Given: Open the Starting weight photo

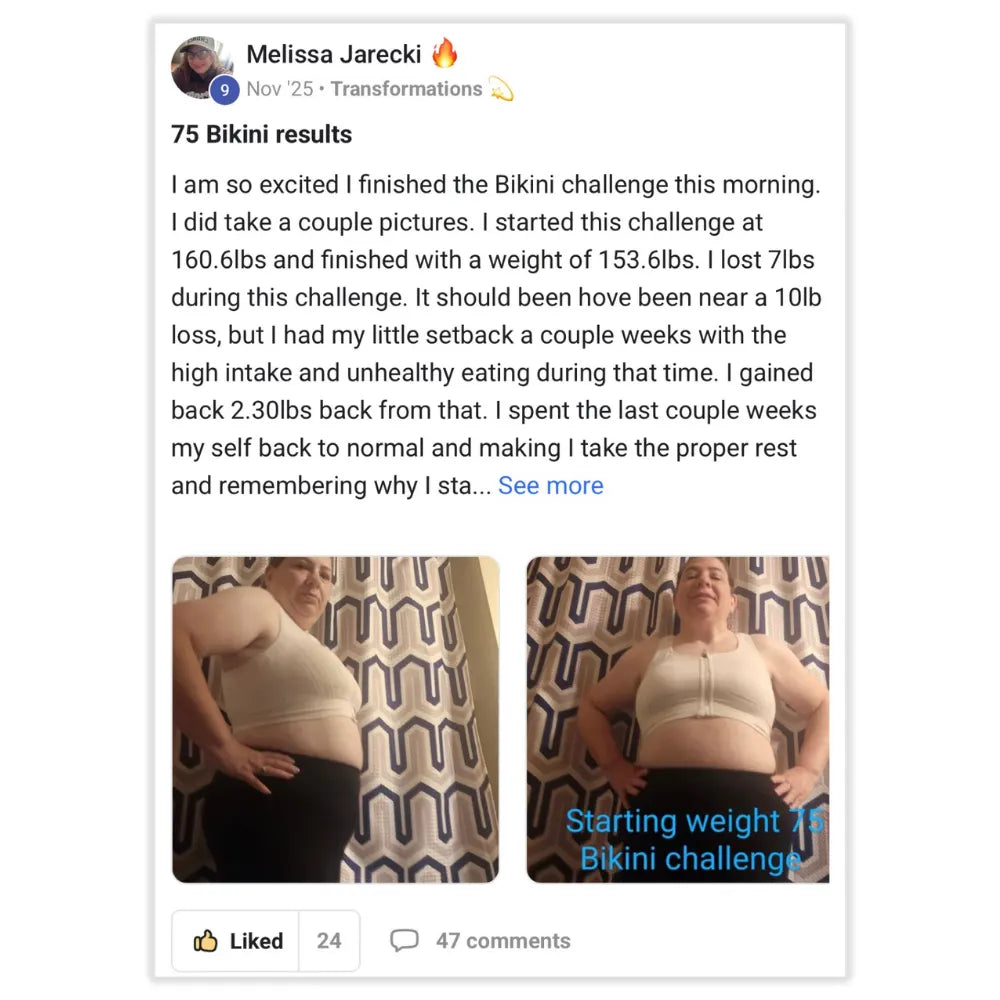Looking at the screenshot, I should (678, 719).
